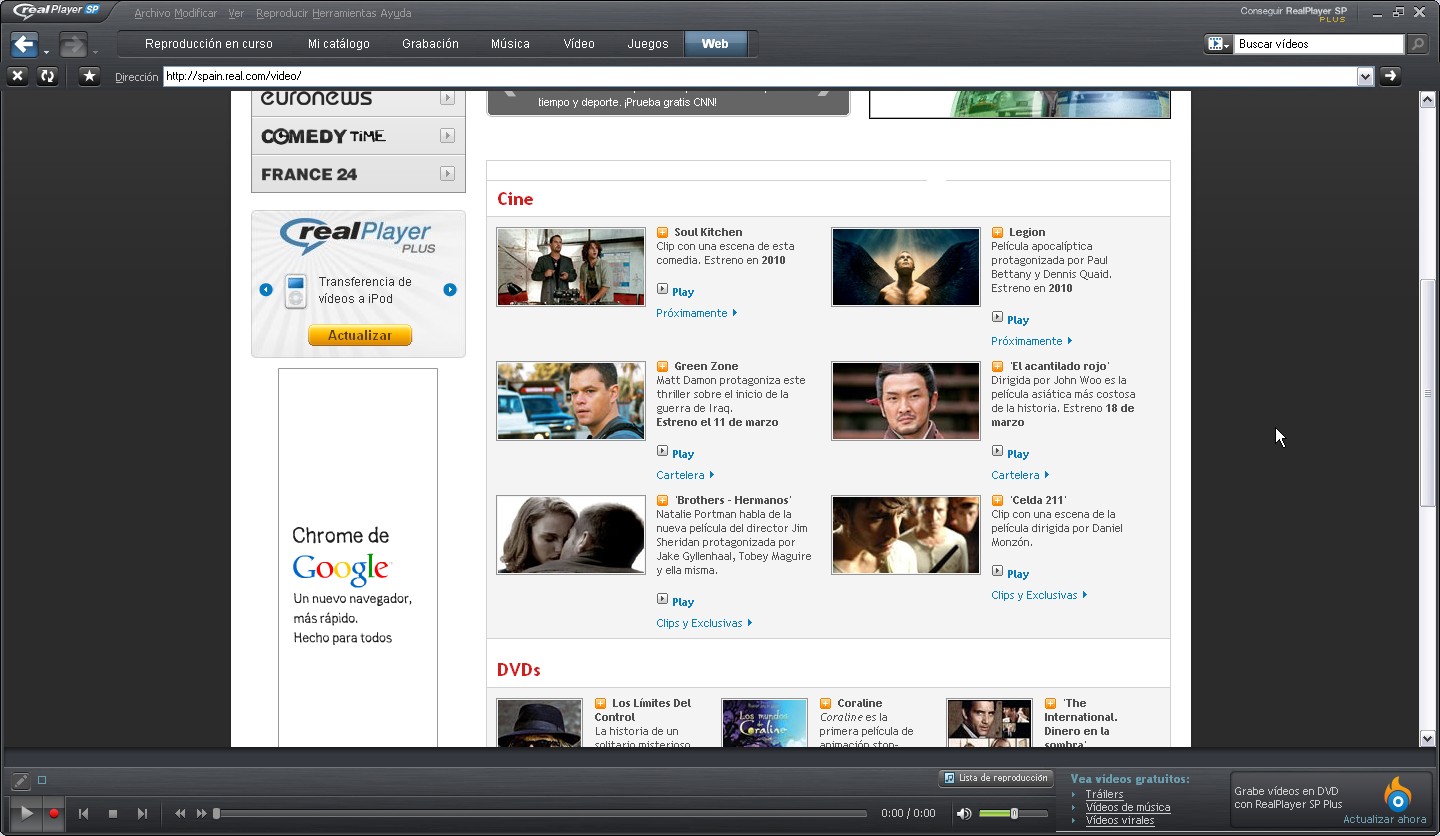Click the fast forward button
1440x836 pixels.
coord(202,814)
